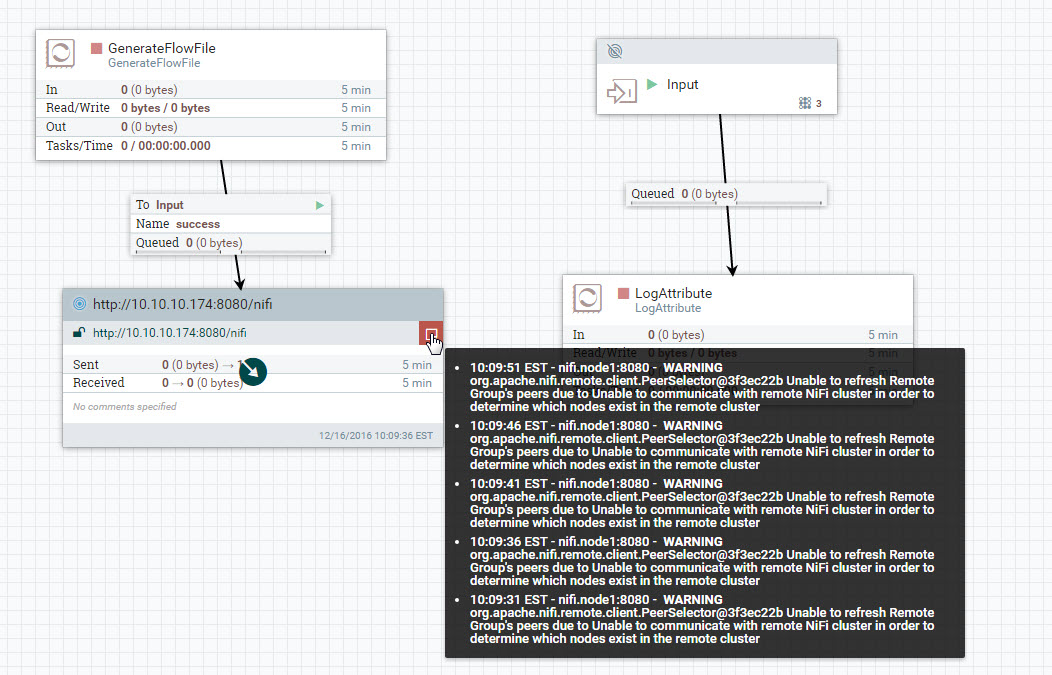This screenshot has width=1052, height=675.
Task: Open the red bulletin warning indicator
Action: 431,333
